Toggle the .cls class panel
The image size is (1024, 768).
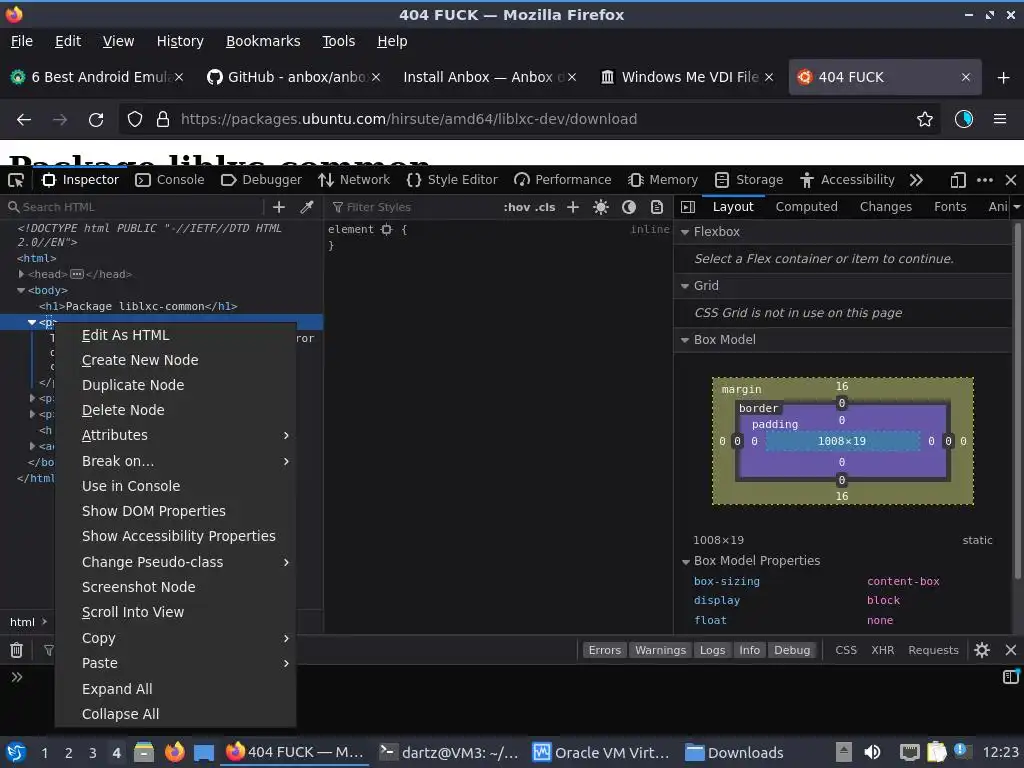click(x=545, y=207)
